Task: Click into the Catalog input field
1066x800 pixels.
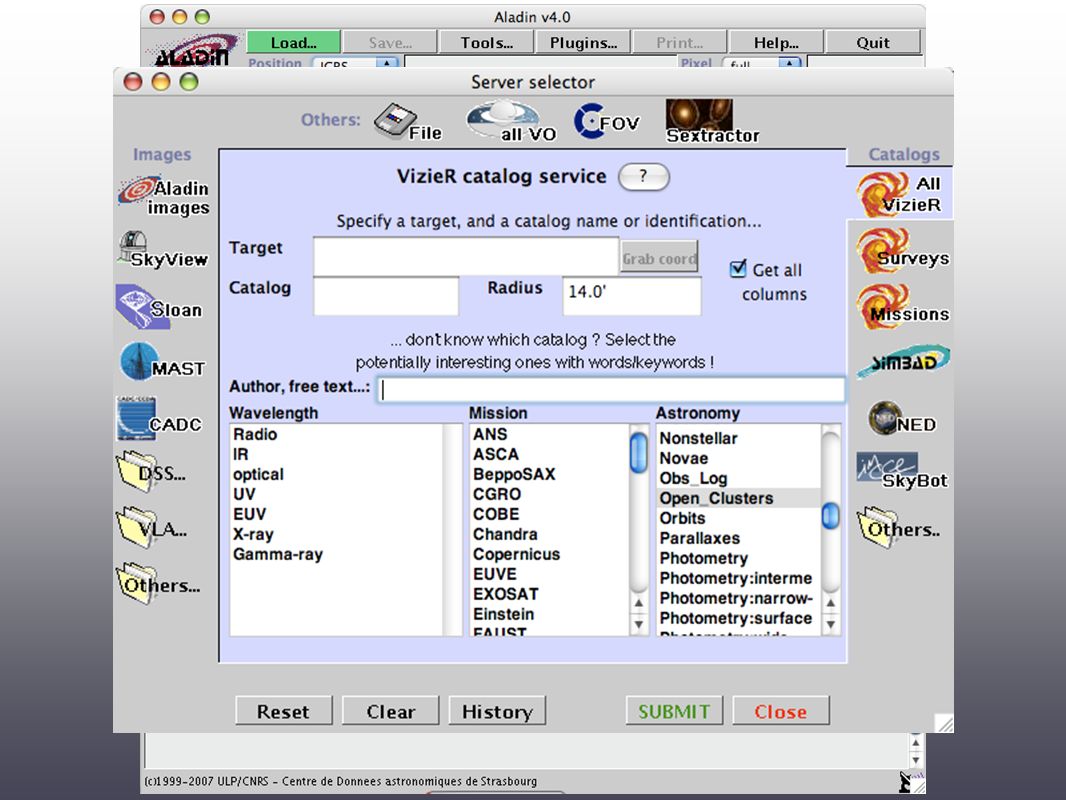Action: pos(385,296)
